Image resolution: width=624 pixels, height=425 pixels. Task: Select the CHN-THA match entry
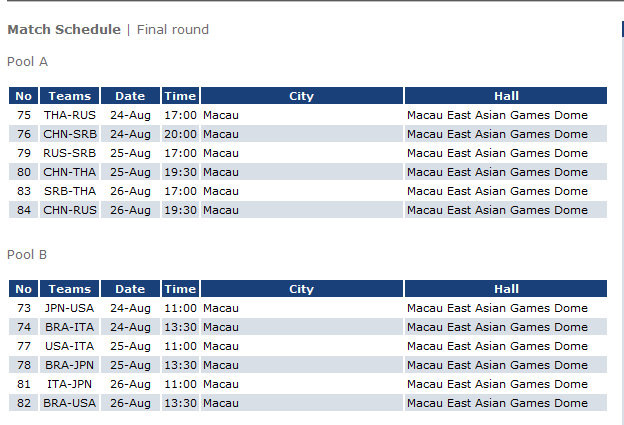(x=69, y=172)
